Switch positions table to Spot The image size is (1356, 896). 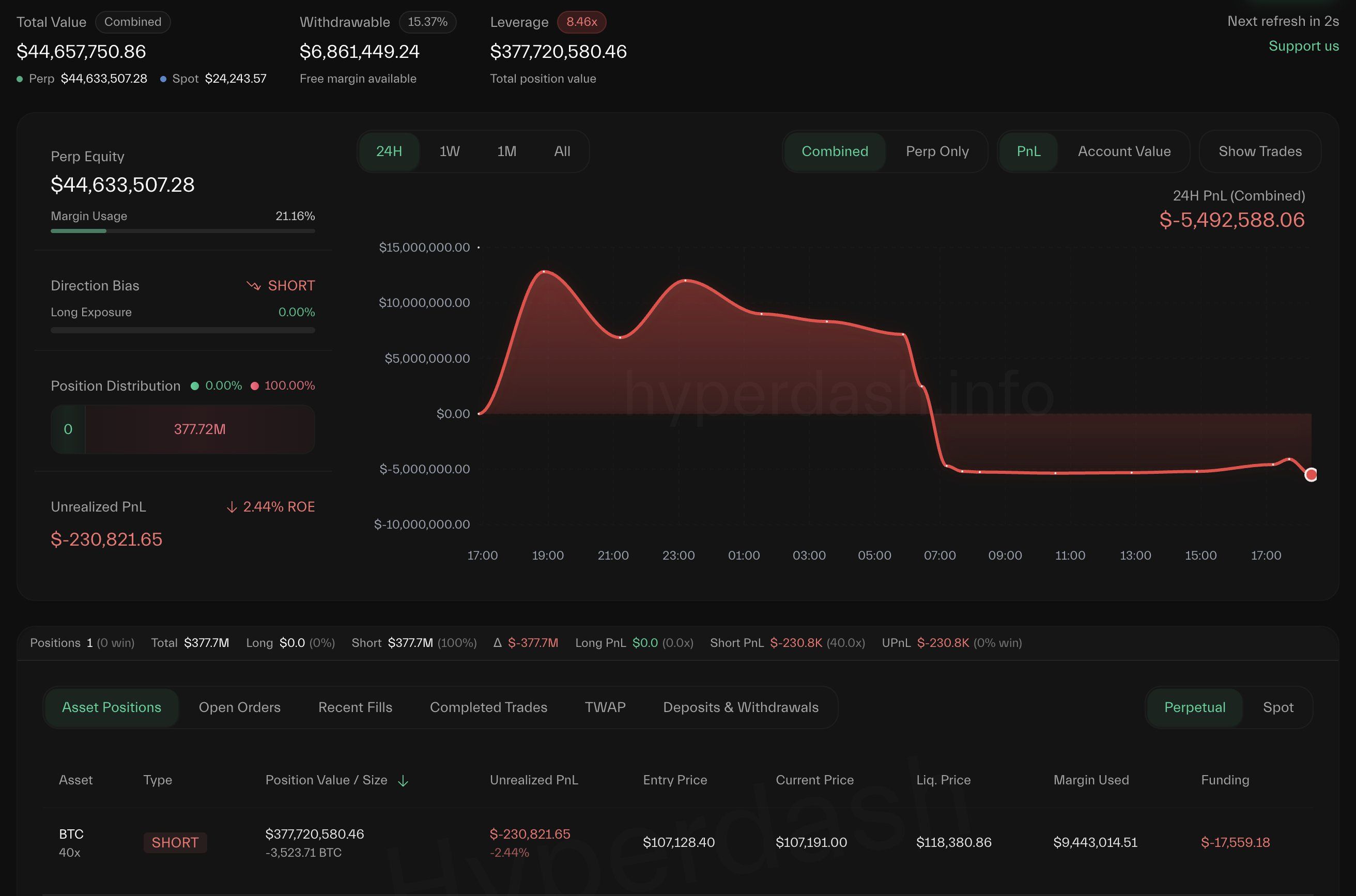(x=1278, y=707)
